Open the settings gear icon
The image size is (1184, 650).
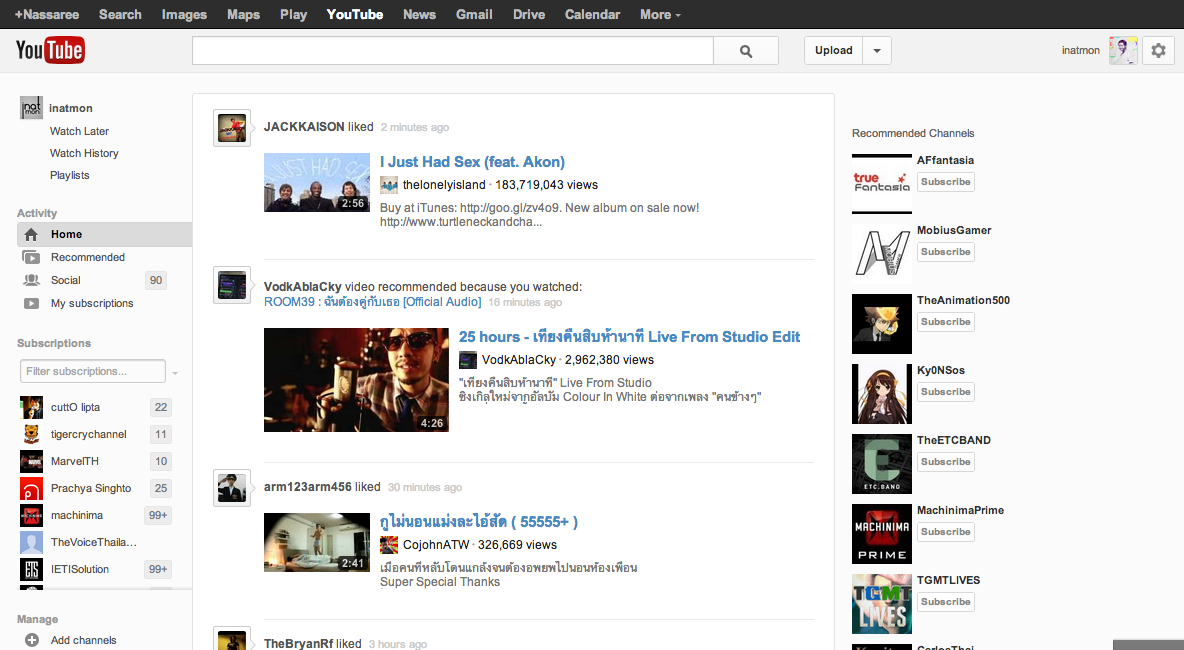(x=1158, y=51)
